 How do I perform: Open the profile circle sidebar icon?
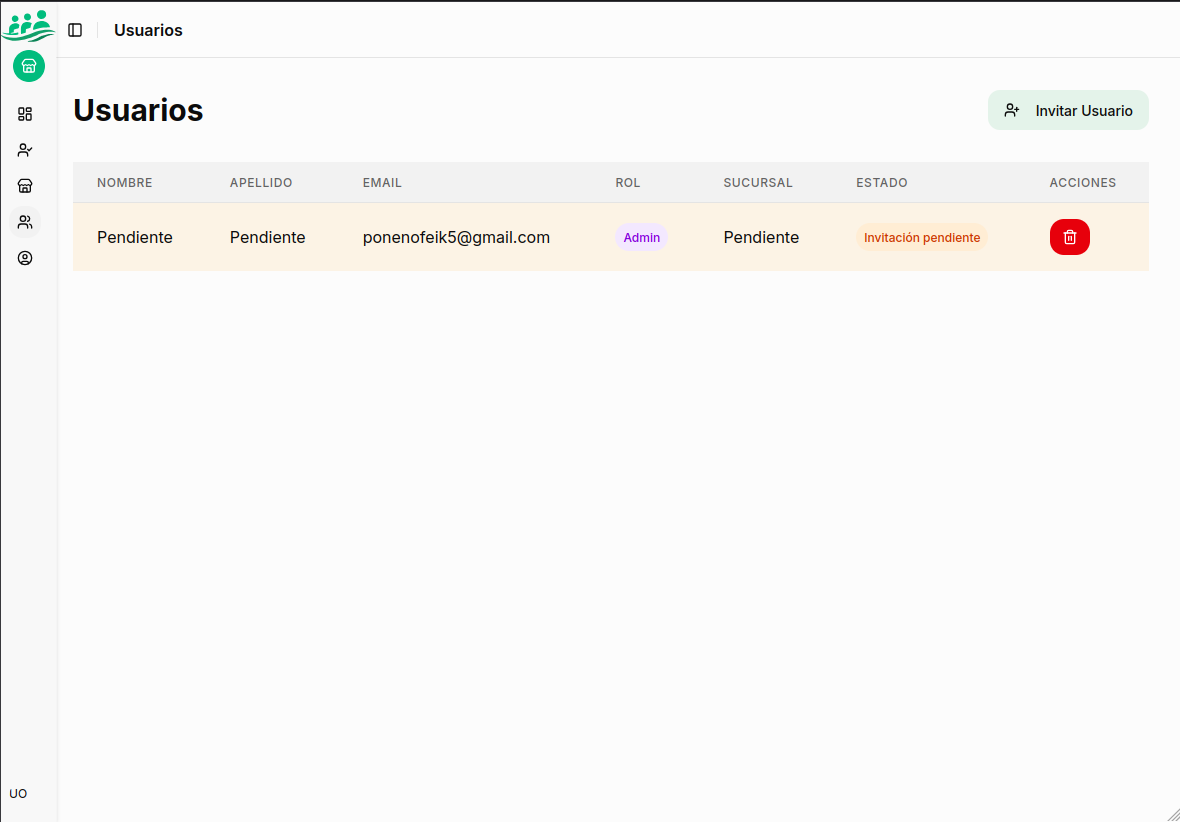click(x=25, y=258)
